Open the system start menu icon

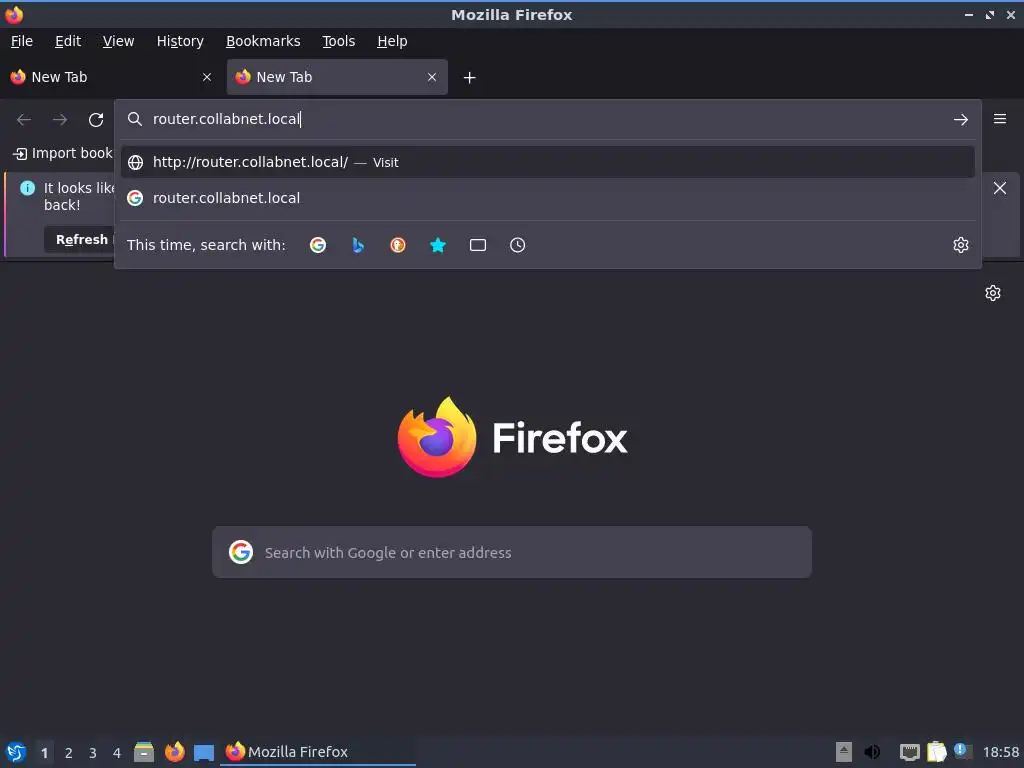[16, 752]
